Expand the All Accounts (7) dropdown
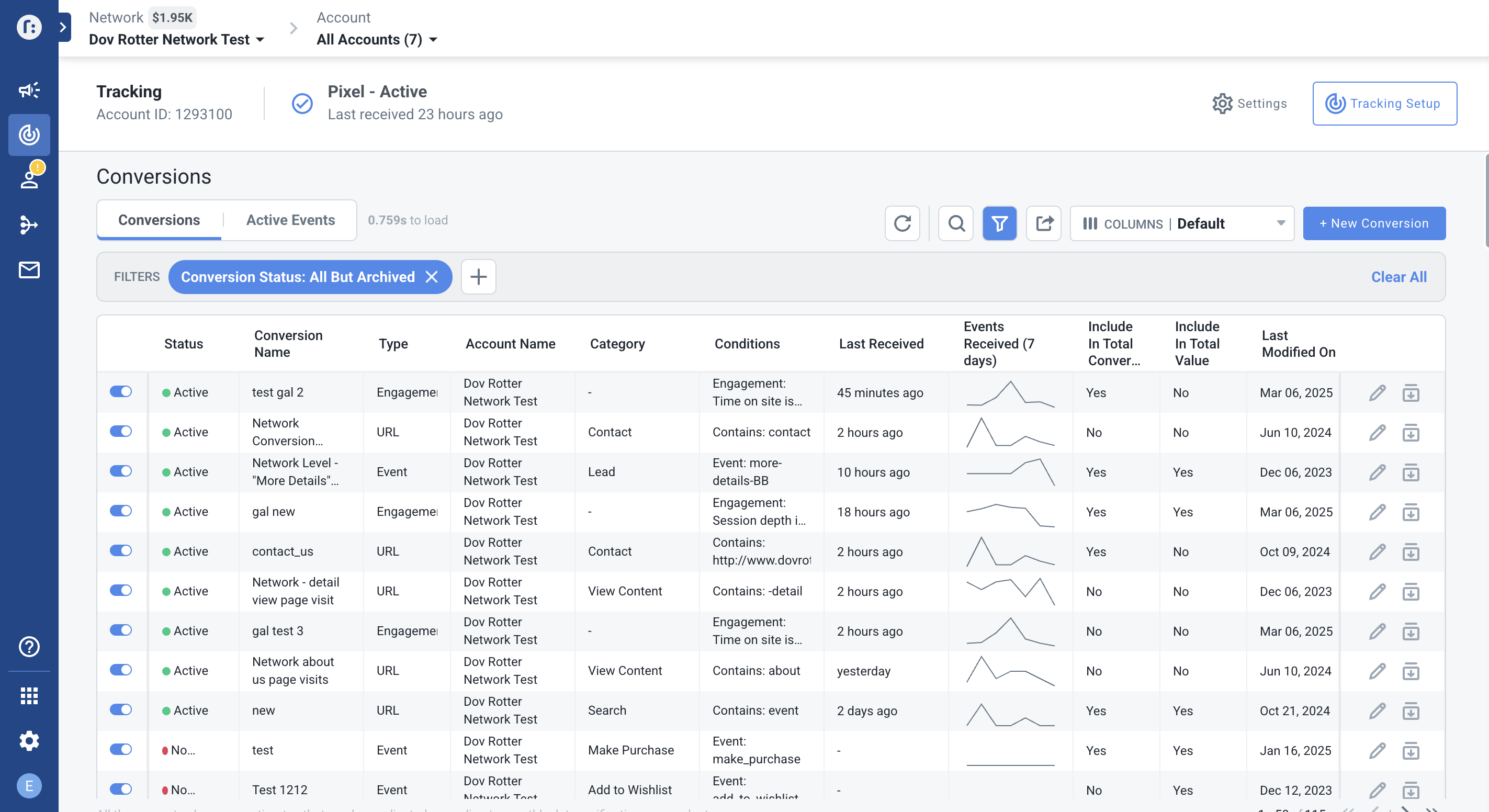This screenshot has height=812, width=1489. click(376, 39)
